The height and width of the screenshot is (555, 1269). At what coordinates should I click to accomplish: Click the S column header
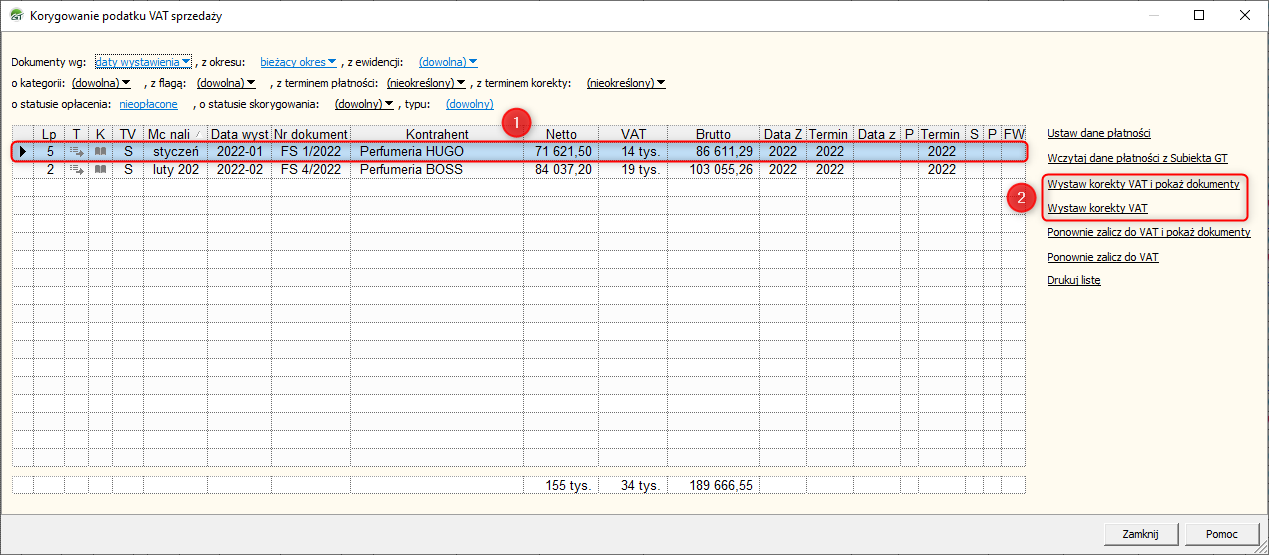pyautogui.click(x=974, y=134)
